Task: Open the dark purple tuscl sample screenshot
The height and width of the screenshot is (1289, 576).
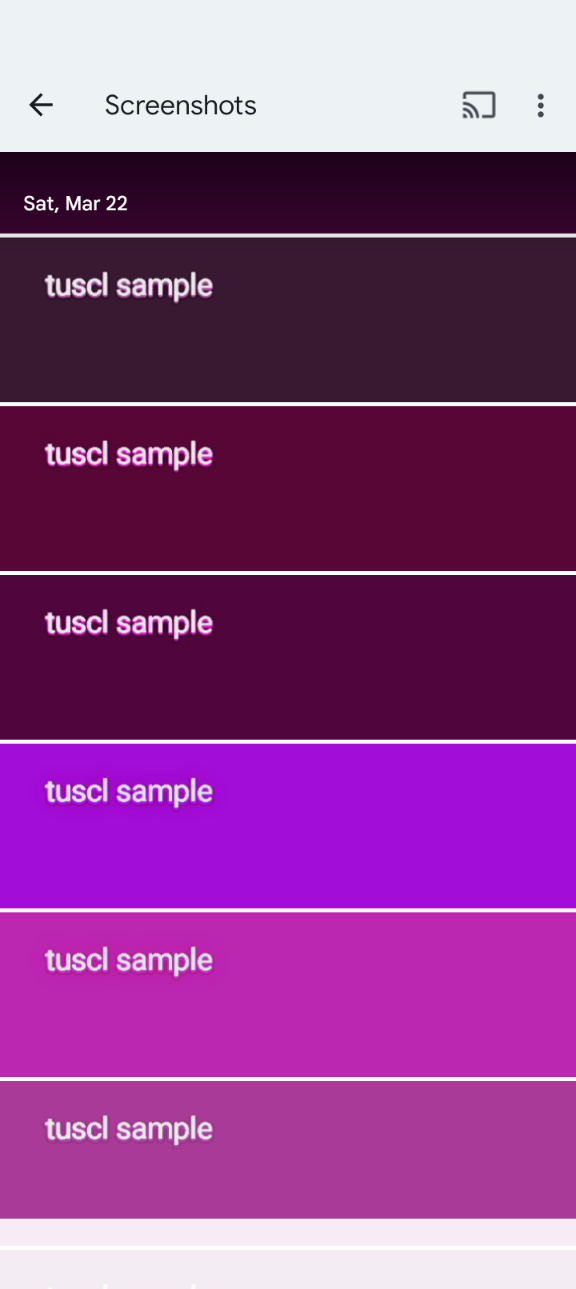Action: tap(288, 657)
